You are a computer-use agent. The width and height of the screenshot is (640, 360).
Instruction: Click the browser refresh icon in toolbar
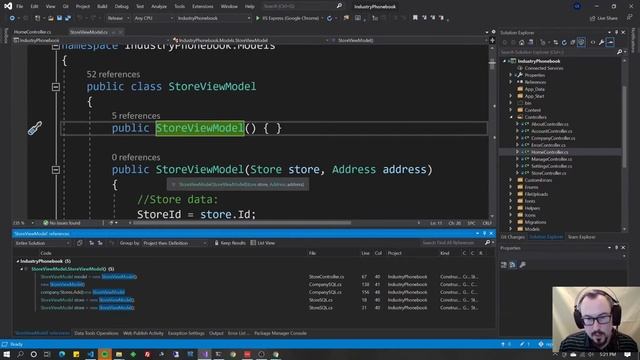(329, 18)
